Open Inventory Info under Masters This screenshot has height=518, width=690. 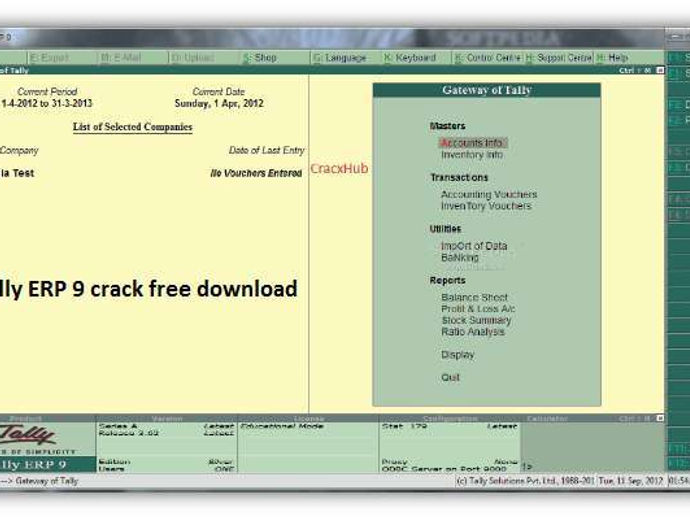[x=472, y=155]
